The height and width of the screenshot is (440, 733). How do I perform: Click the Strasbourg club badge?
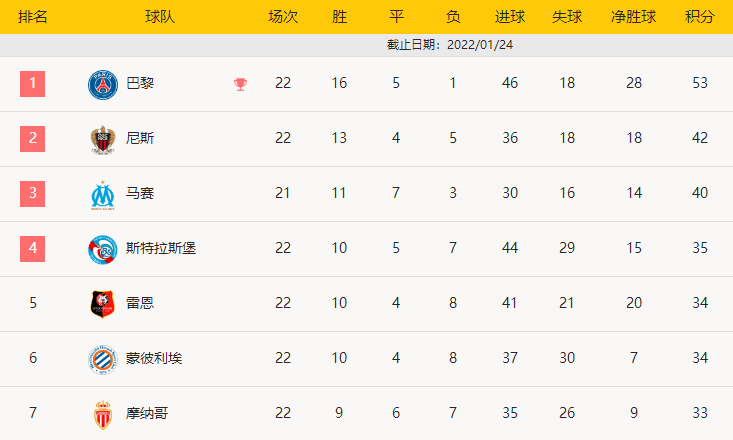click(103, 249)
